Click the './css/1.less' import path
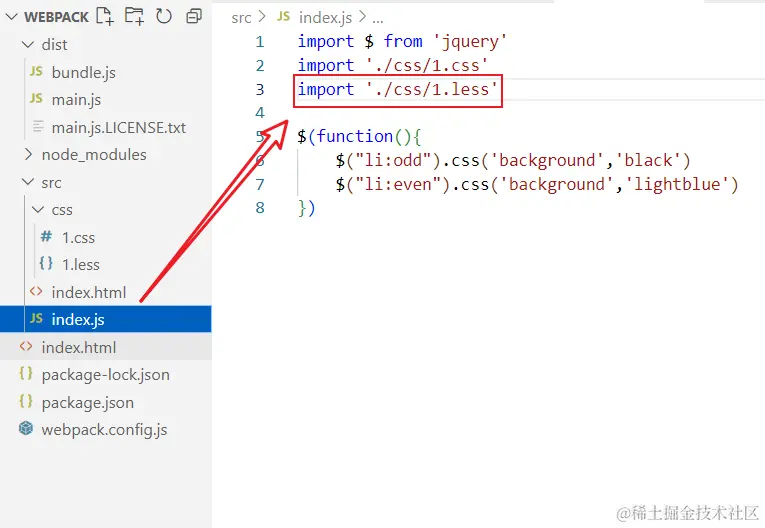 point(432,89)
